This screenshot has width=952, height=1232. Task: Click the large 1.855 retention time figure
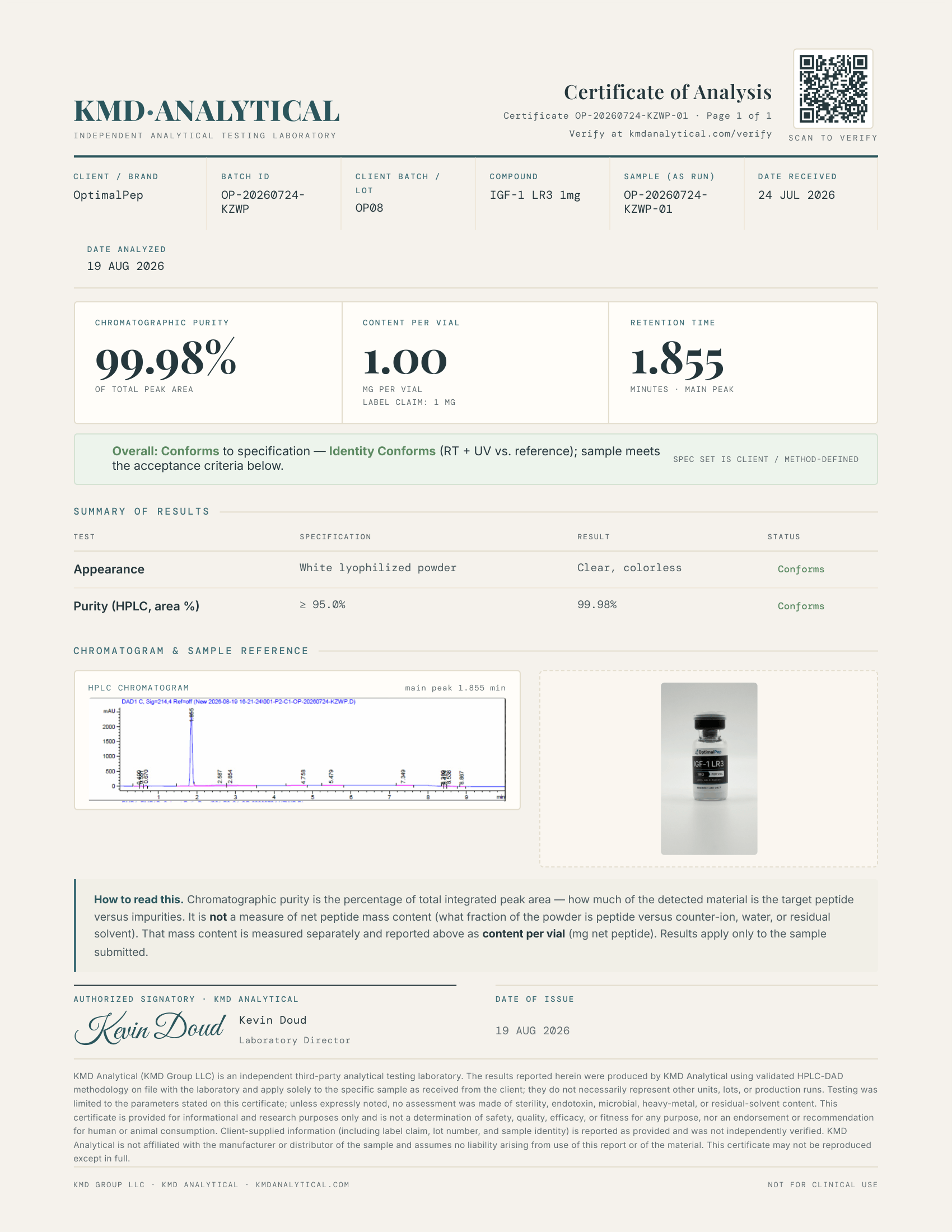tap(678, 360)
